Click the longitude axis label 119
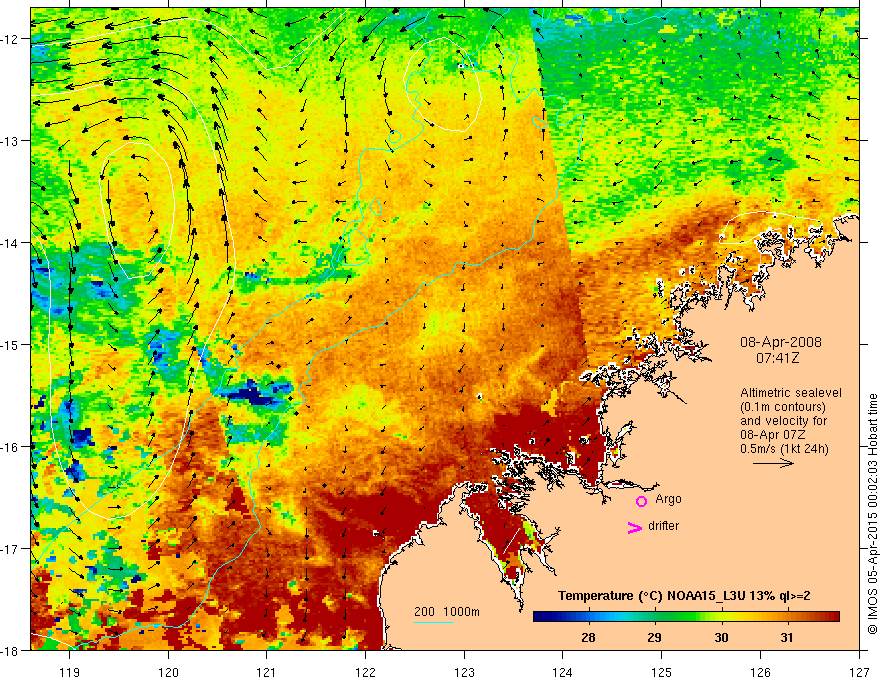 pos(70,672)
